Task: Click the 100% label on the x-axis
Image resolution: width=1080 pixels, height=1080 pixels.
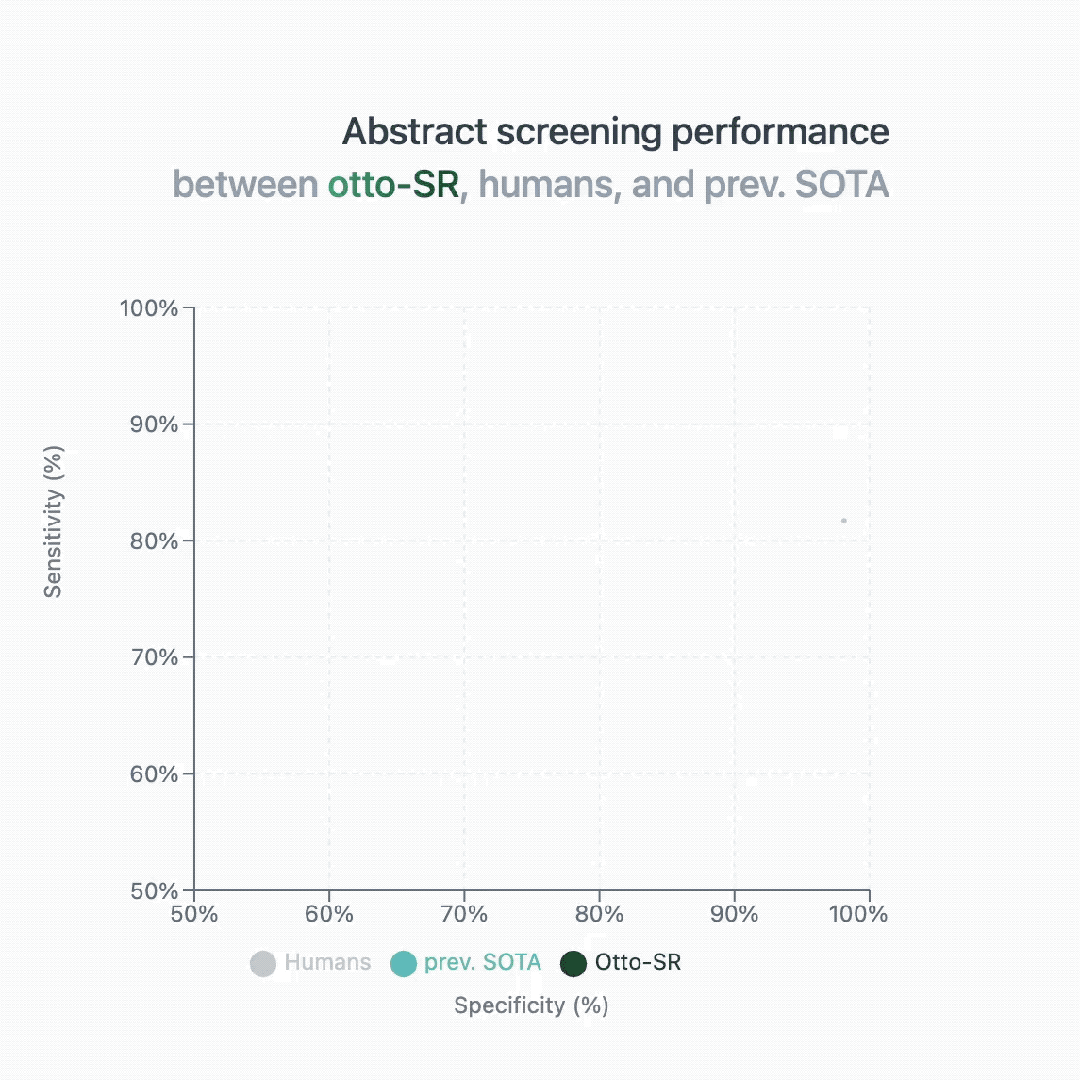Action: click(x=859, y=915)
